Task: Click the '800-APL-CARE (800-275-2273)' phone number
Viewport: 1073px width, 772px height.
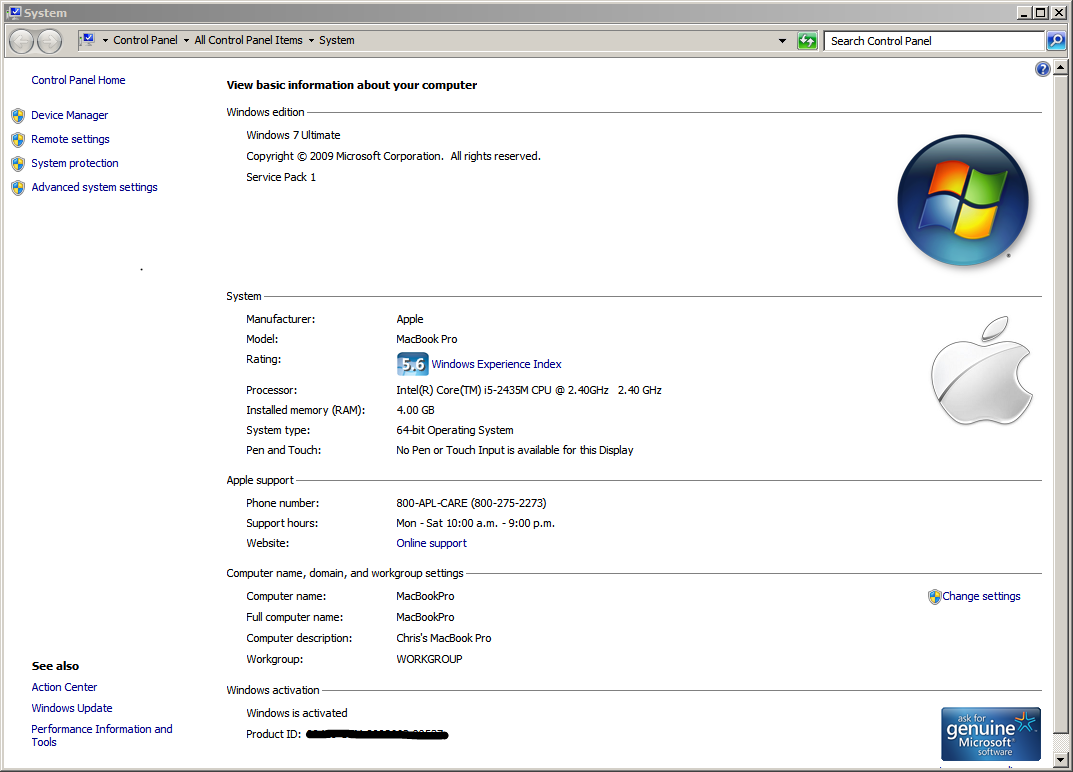Action: (471, 503)
